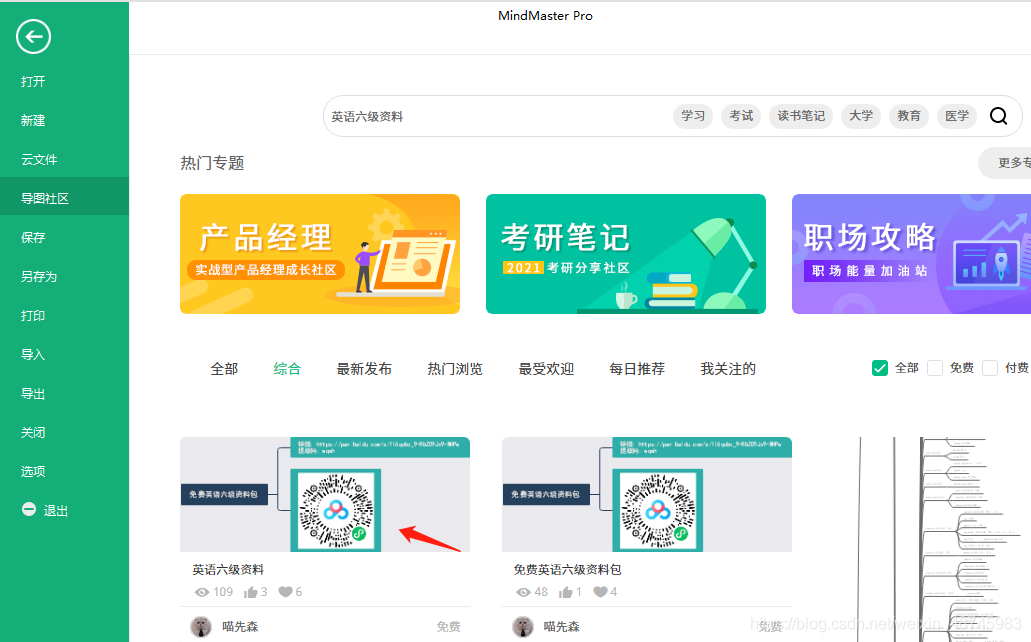Check the 免费 filter checkbox
1031x642 pixels.
pyautogui.click(x=935, y=368)
